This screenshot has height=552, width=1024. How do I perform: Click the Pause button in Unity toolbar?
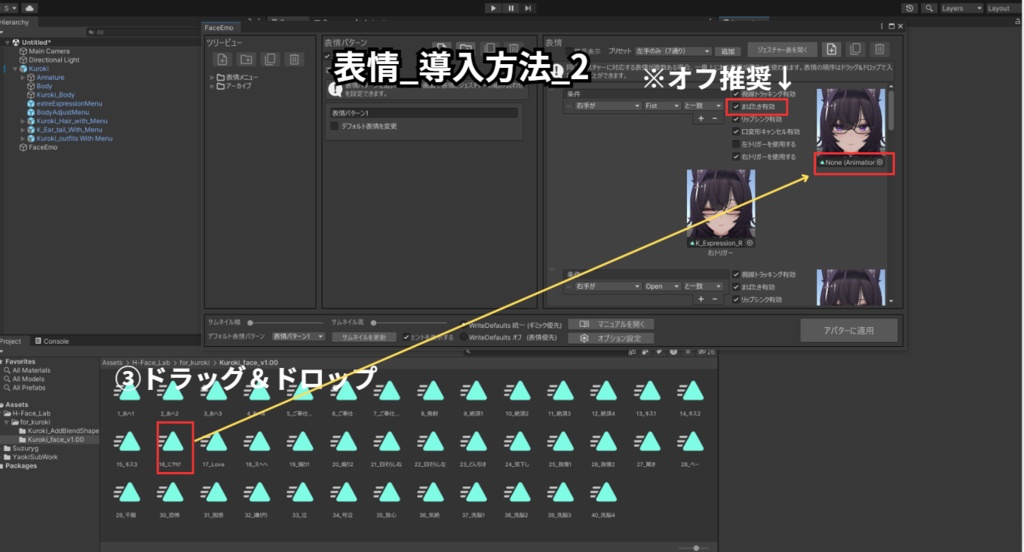click(511, 8)
